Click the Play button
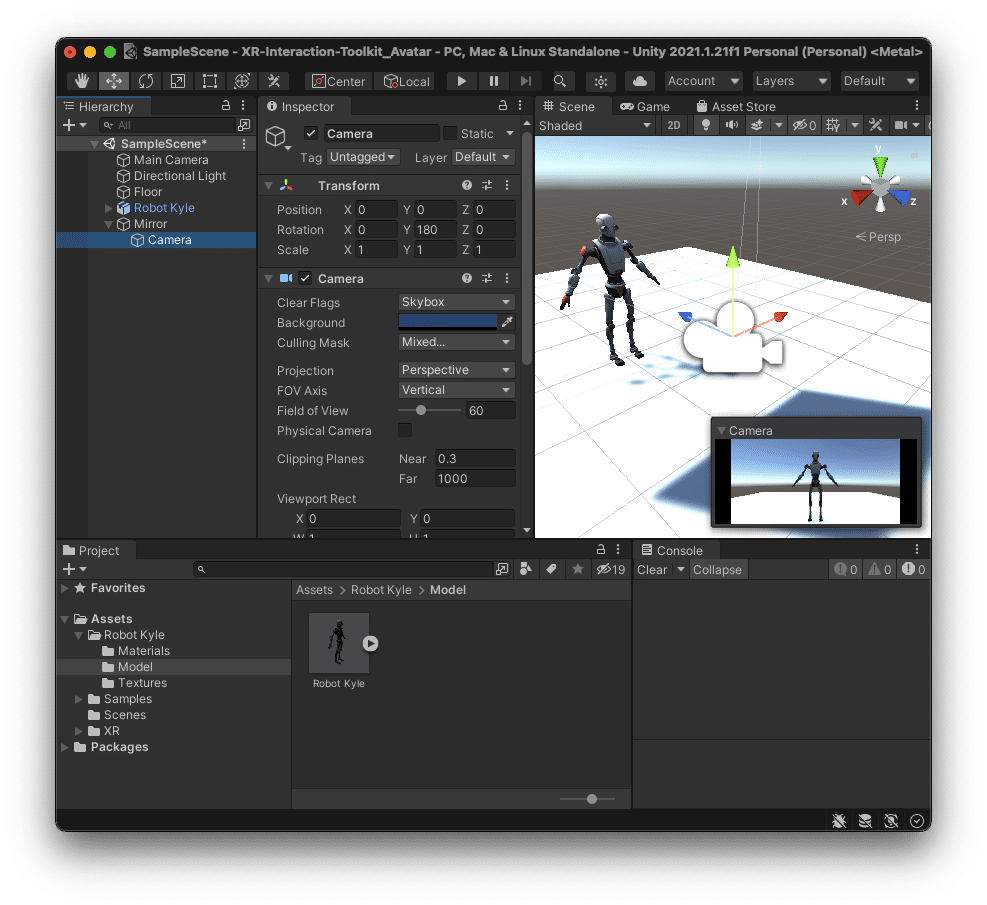The width and height of the screenshot is (987, 905). (461, 81)
